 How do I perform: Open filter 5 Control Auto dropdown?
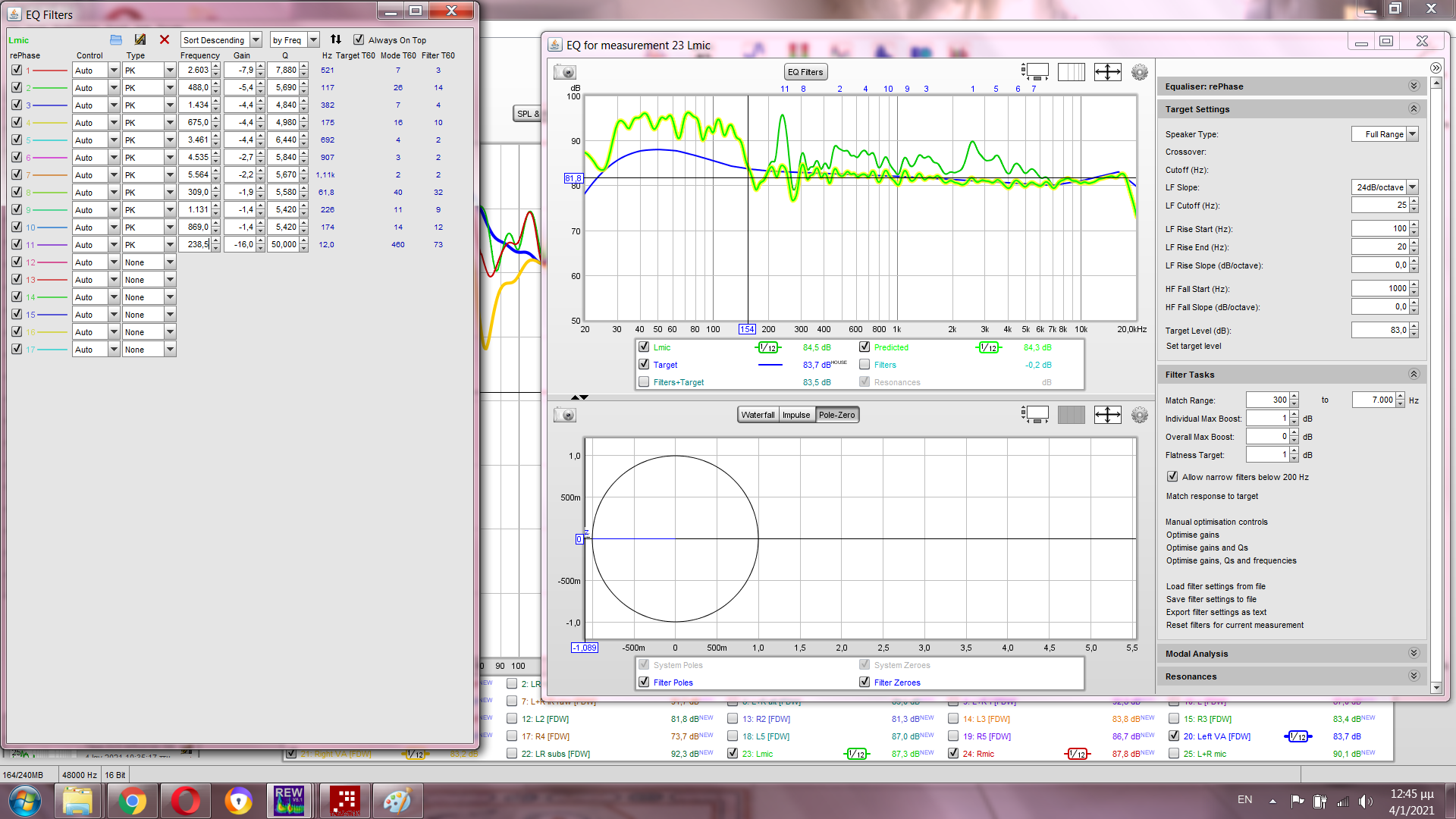click(96, 140)
